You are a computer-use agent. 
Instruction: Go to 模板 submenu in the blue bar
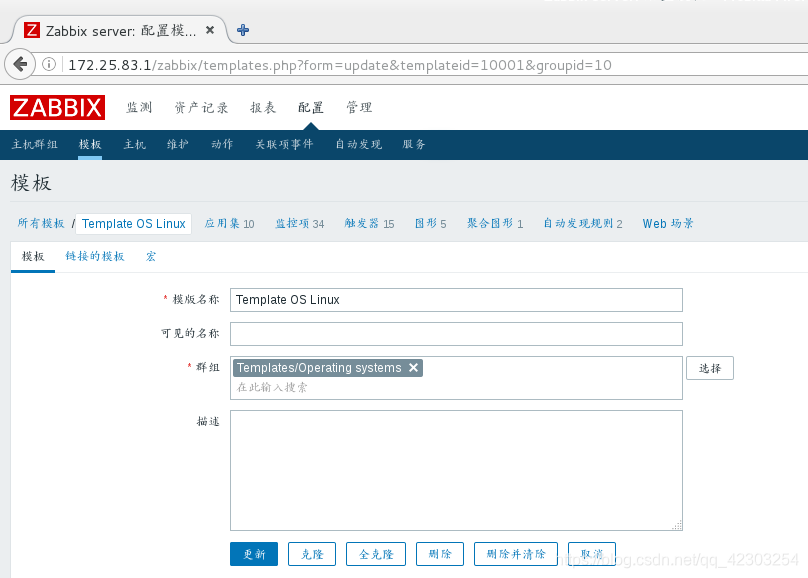tap(90, 145)
